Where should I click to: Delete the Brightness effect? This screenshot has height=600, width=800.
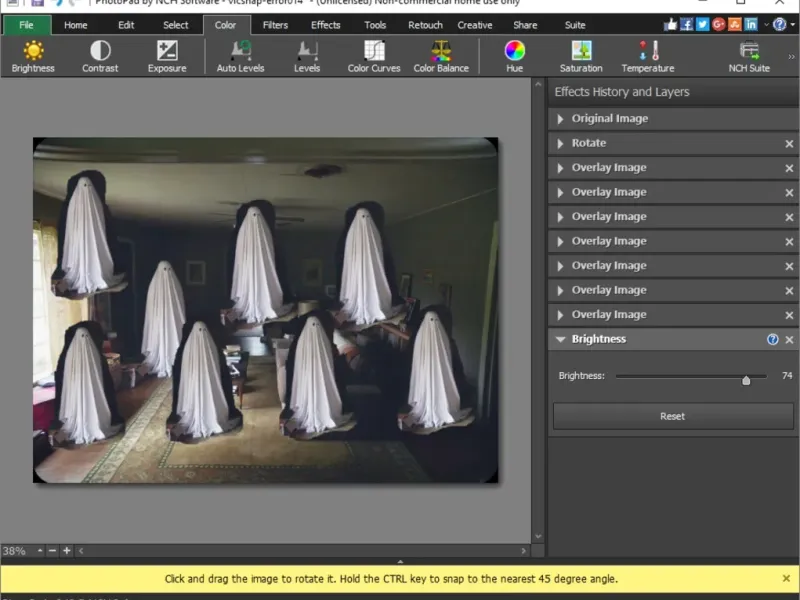[x=789, y=340]
